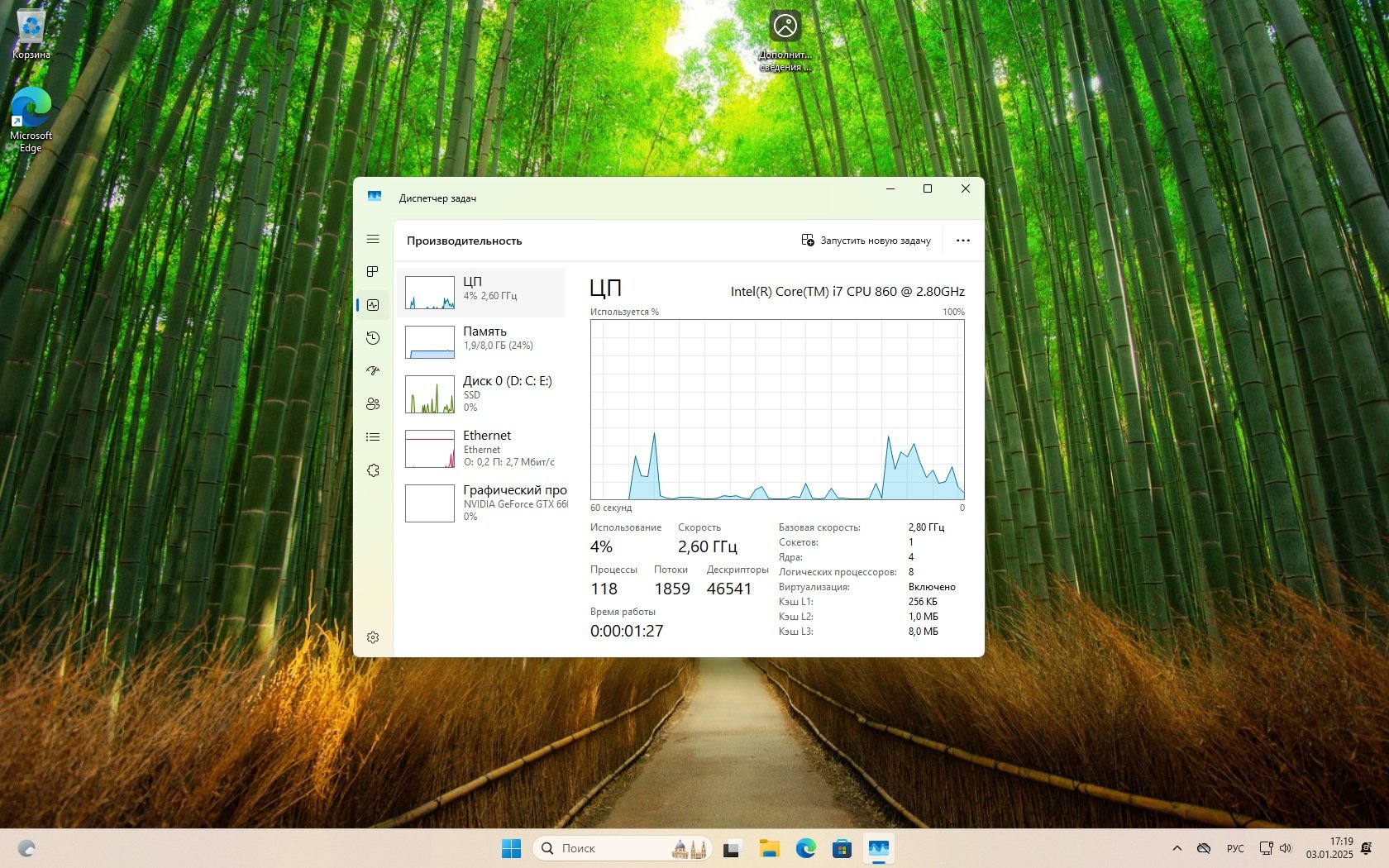Screen dimensions: 1389x868
Task: Open Microsoft Store from taskbar
Action: pos(842,848)
